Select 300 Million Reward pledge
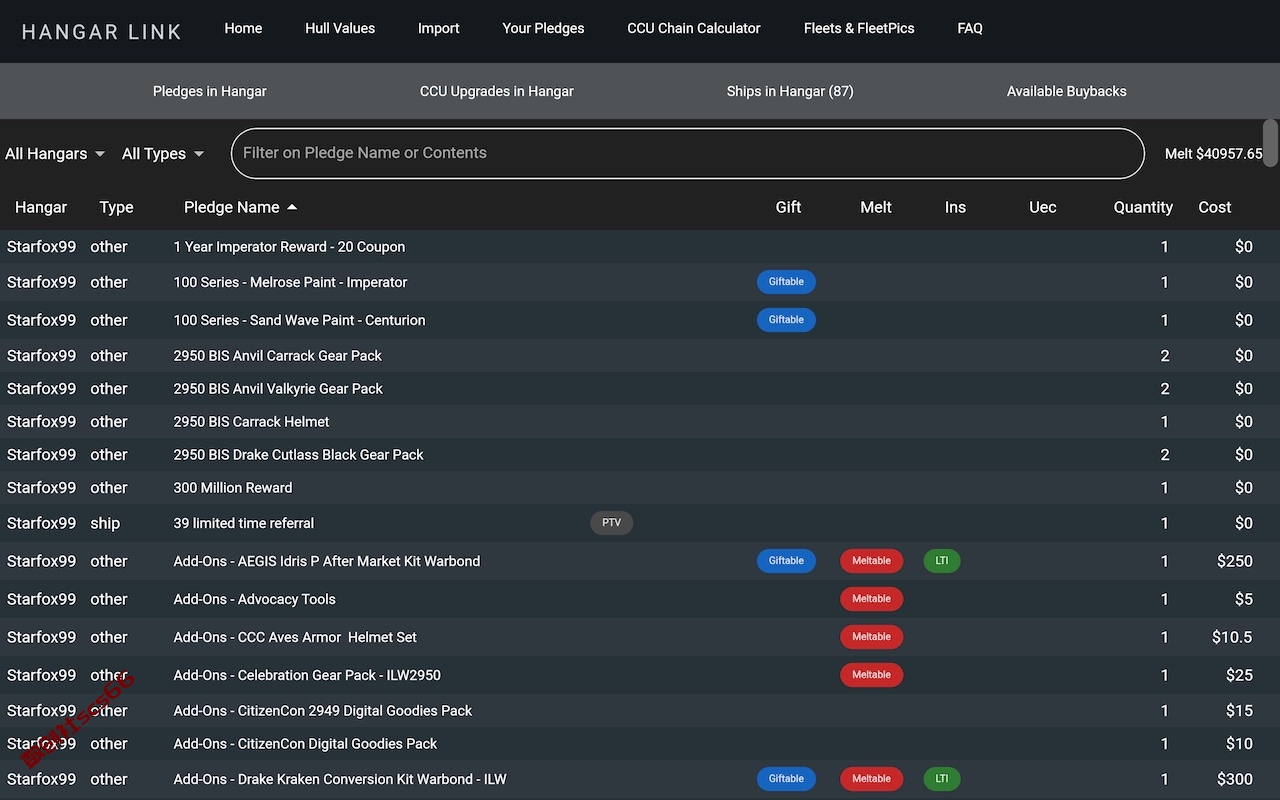 233,488
